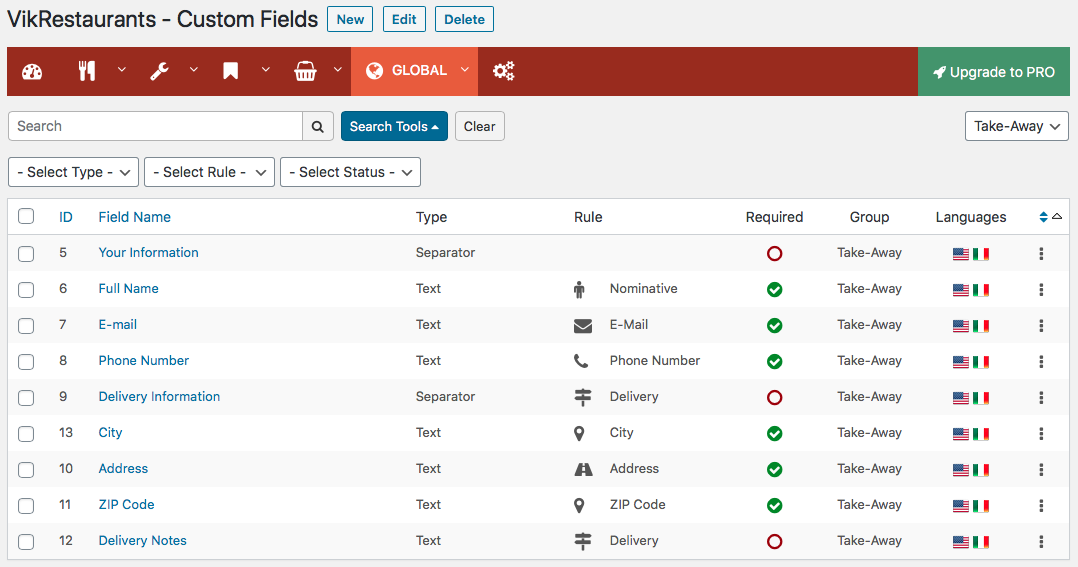Open kebab menu for Your Information row
1078x567 pixels.
1041,254
